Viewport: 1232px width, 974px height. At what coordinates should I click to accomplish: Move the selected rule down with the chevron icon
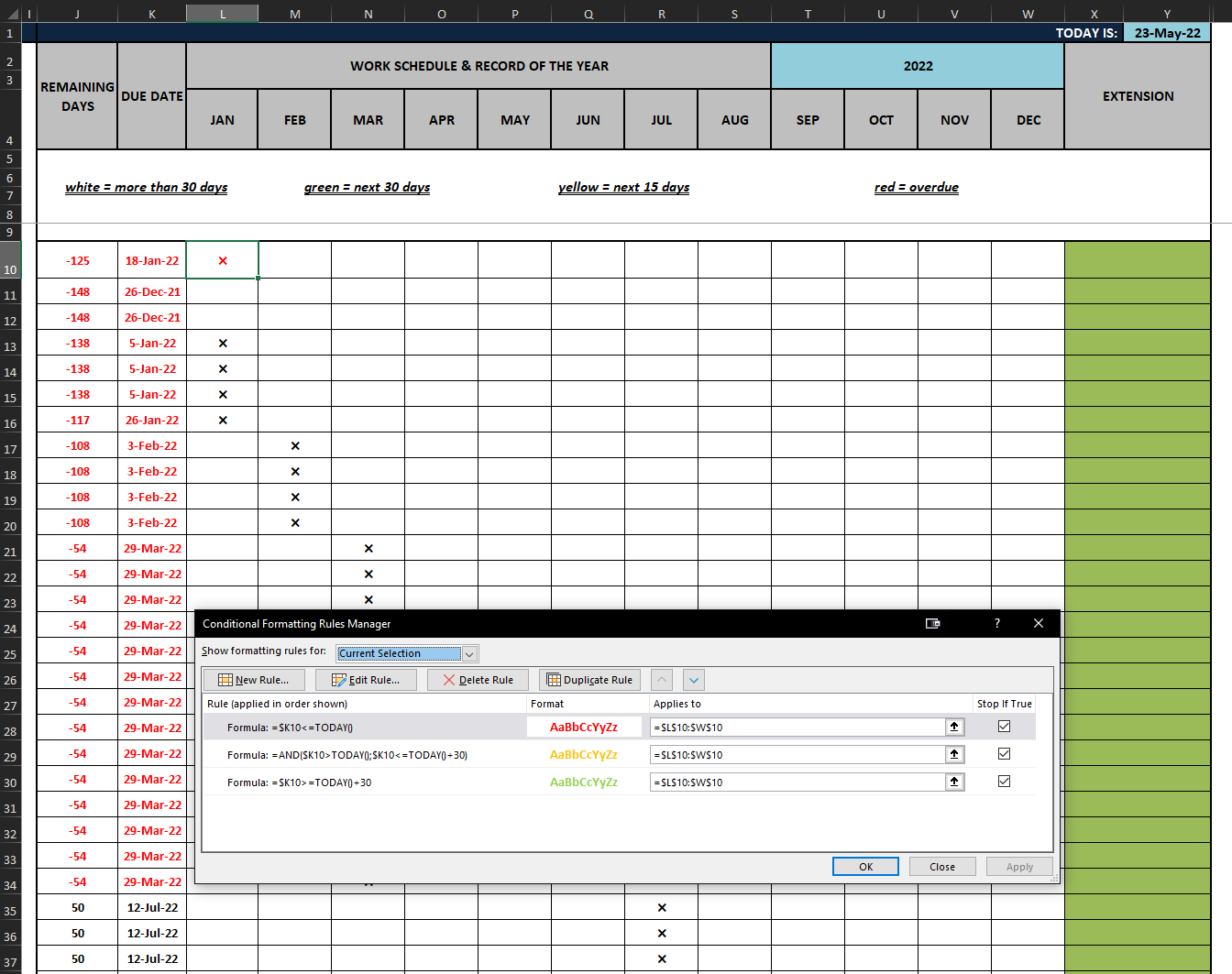click(x=693, y=679)
